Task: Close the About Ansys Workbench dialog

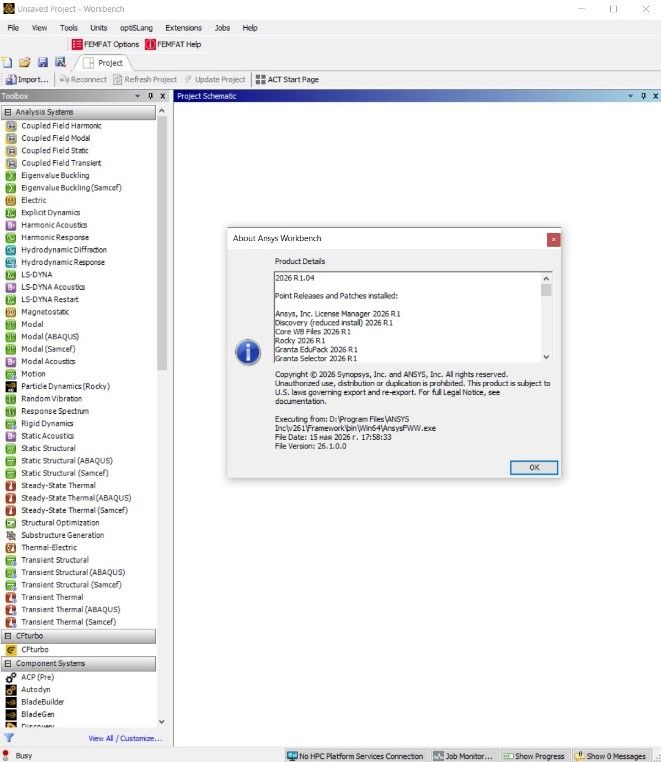Action: (553, 240)
